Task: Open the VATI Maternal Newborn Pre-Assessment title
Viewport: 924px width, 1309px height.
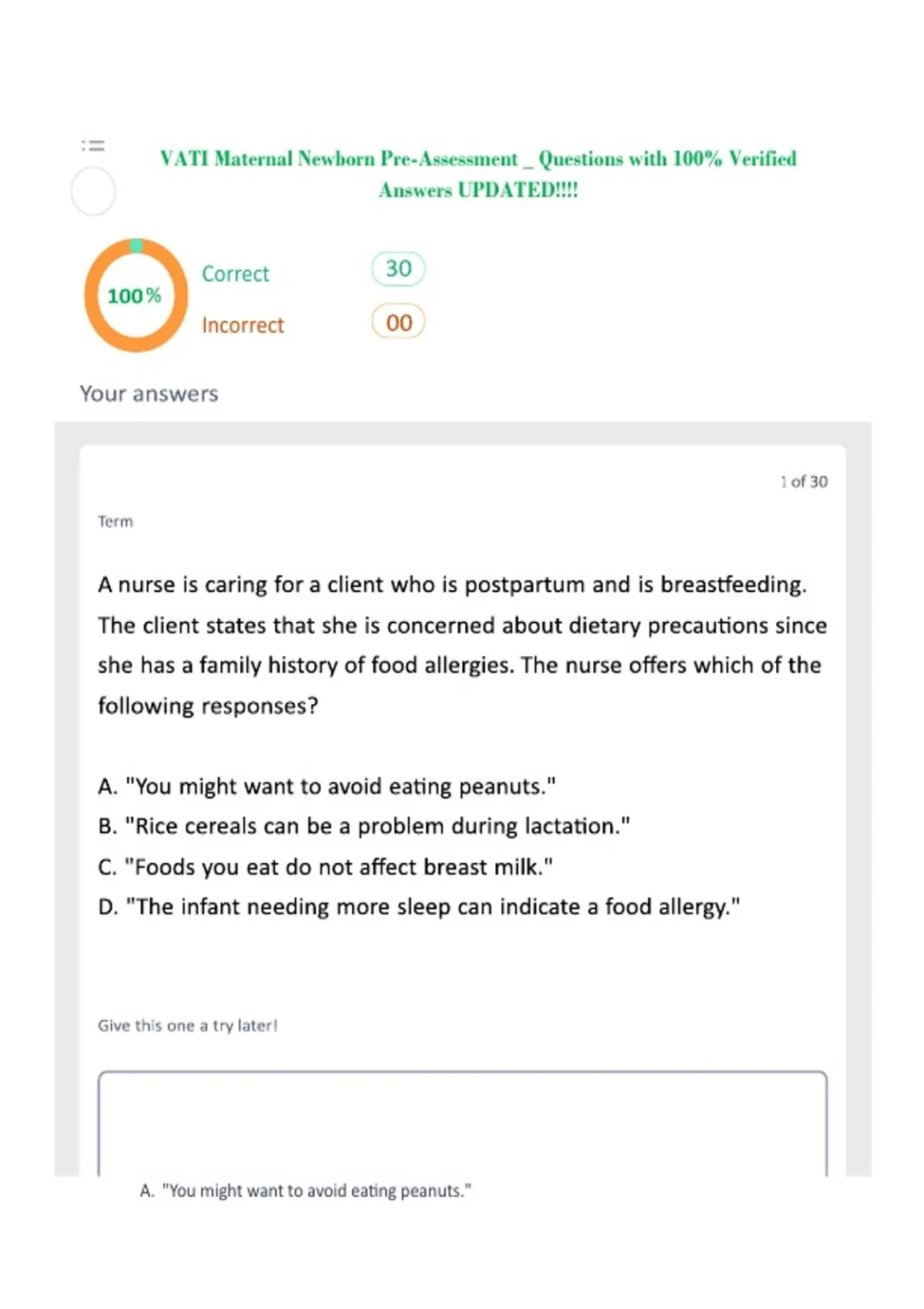Action: 478,174
